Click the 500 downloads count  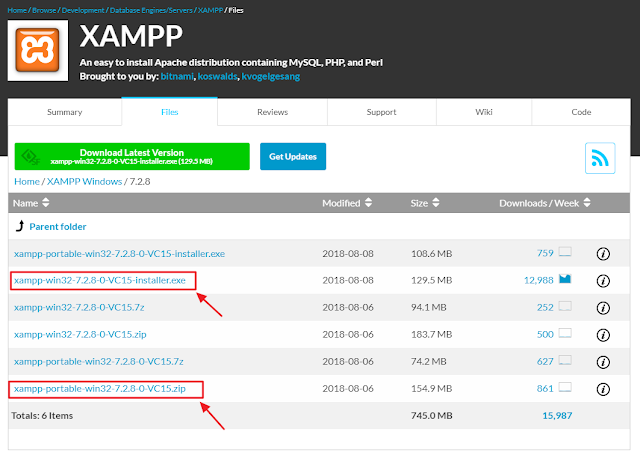(545, 334)
